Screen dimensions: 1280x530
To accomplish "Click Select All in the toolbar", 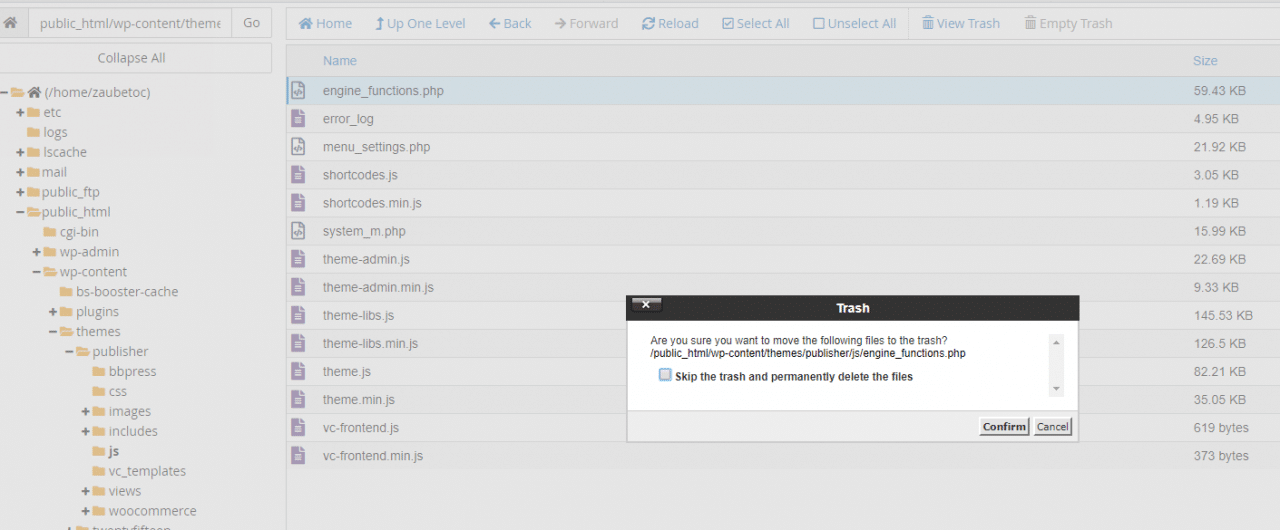I will 755,23.
